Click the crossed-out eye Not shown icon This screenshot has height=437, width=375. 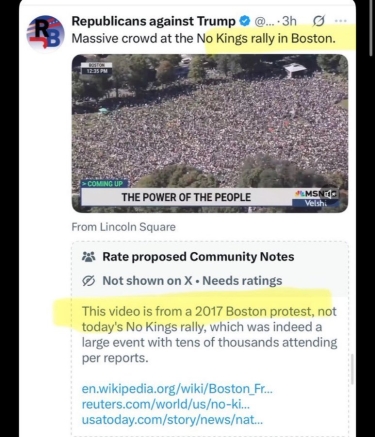89,281
